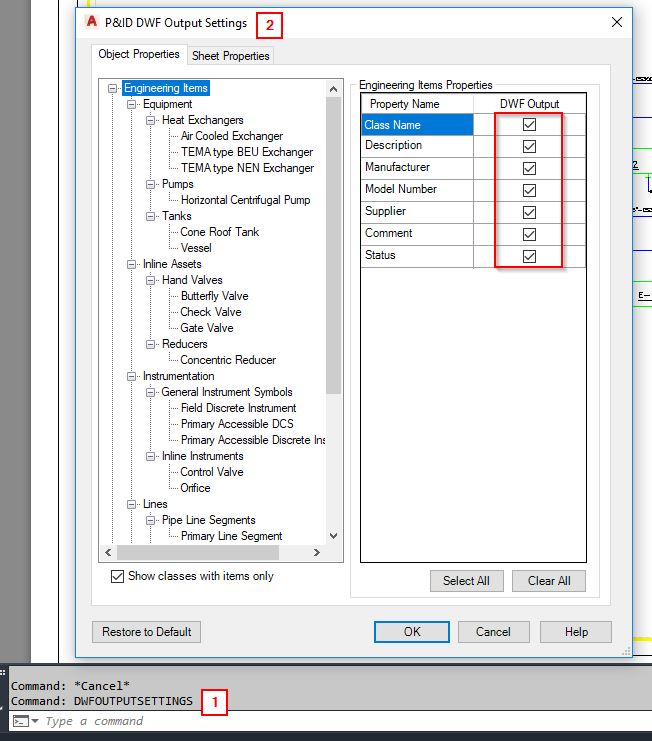
Task: Select Control Valve item
Action: click(x=212, y=472)
